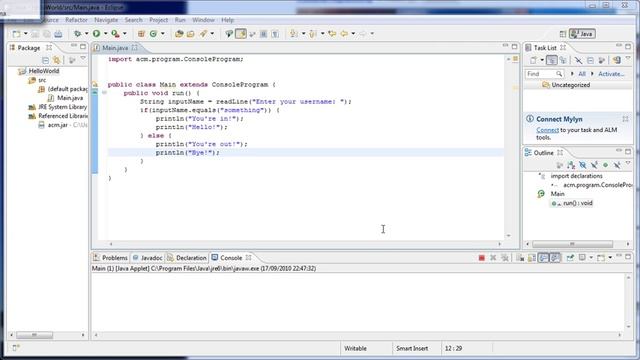Toggle Hide Static Members in Outline
The image size is (640, 360).
point(594,165)
